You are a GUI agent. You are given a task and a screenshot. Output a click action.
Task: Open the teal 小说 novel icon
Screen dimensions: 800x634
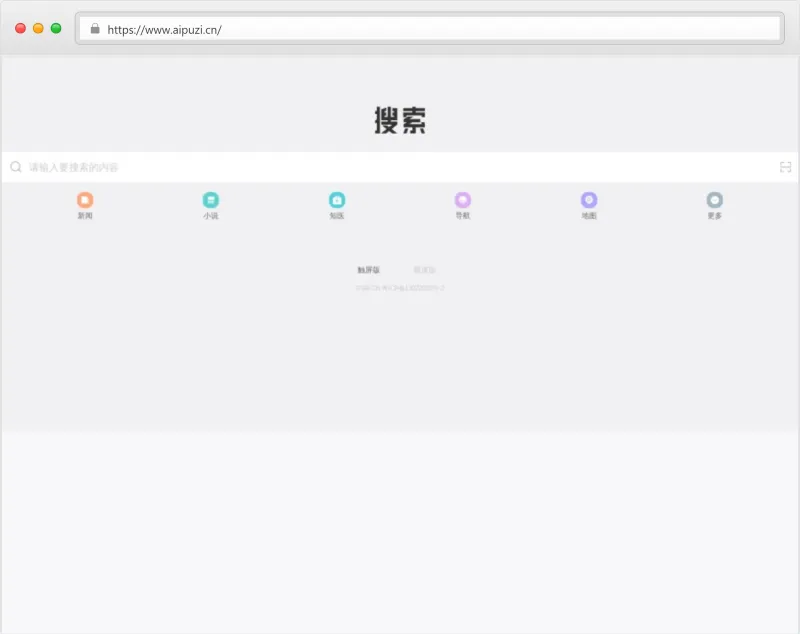(x=211, y=200)
